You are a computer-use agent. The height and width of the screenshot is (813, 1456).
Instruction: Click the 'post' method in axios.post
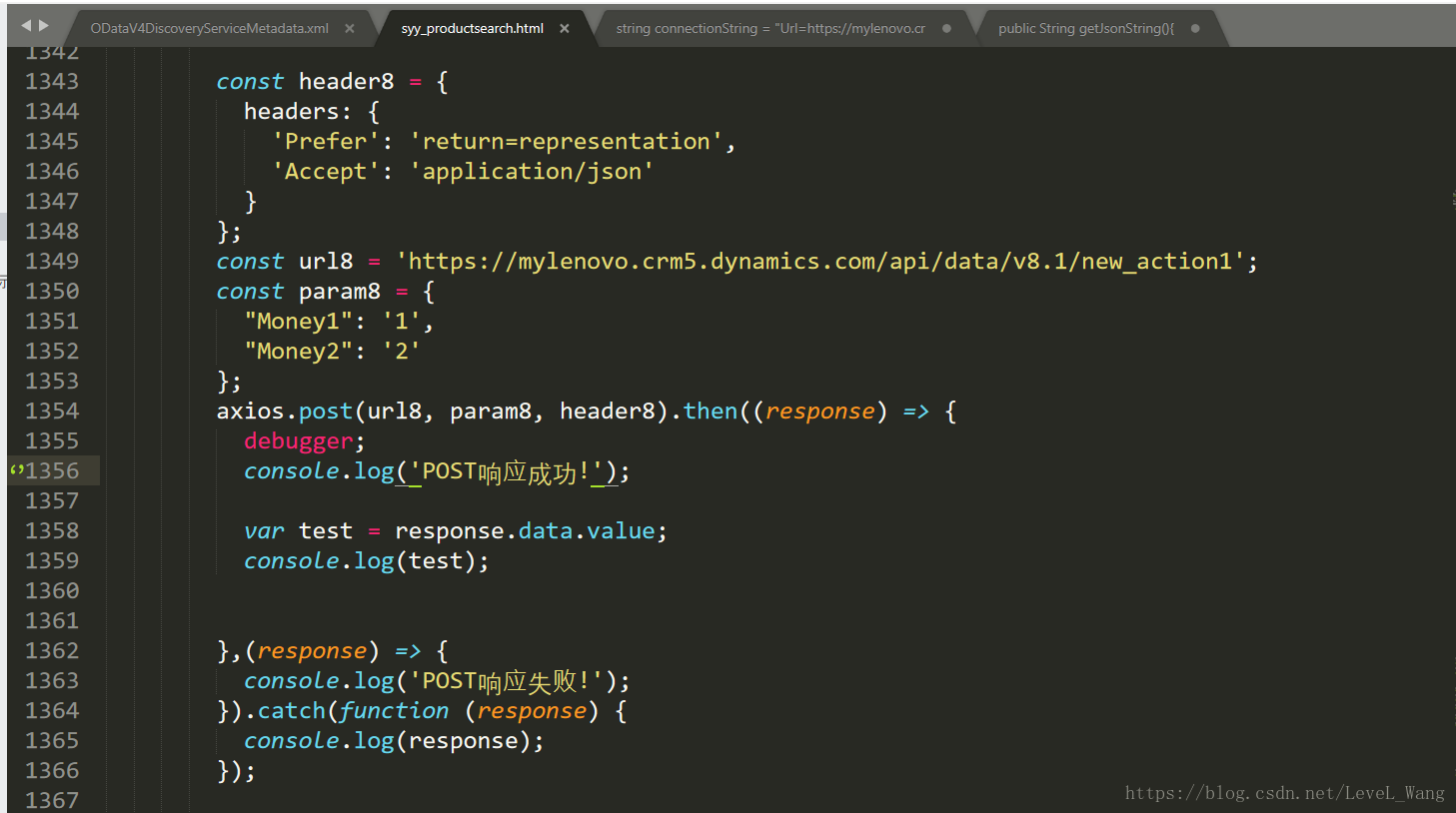(x=326, y=411)
